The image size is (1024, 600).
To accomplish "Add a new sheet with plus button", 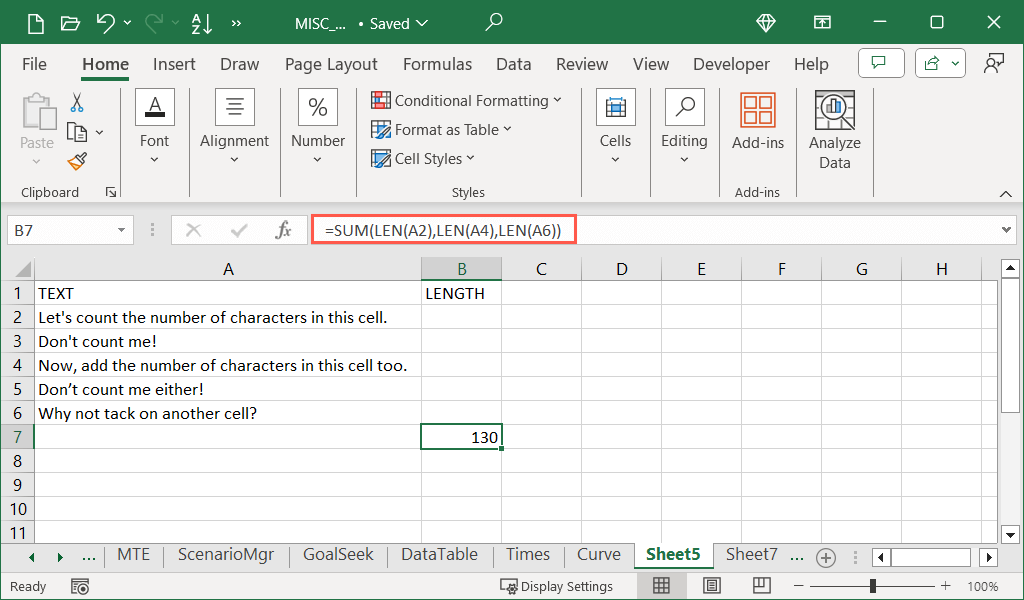I will [x=825, y=556].
